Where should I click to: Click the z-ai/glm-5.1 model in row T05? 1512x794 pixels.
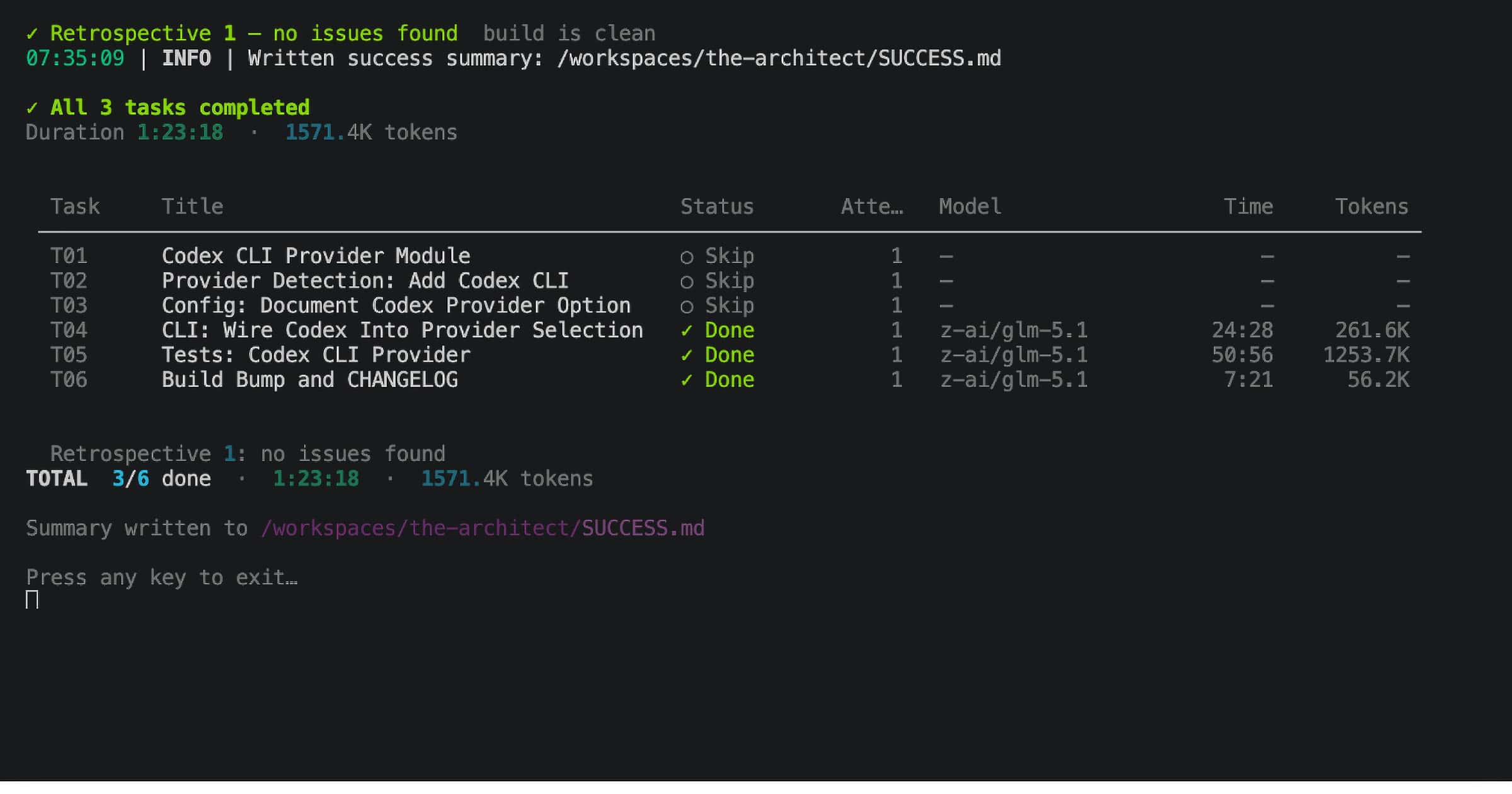[x=1014, y=355]
